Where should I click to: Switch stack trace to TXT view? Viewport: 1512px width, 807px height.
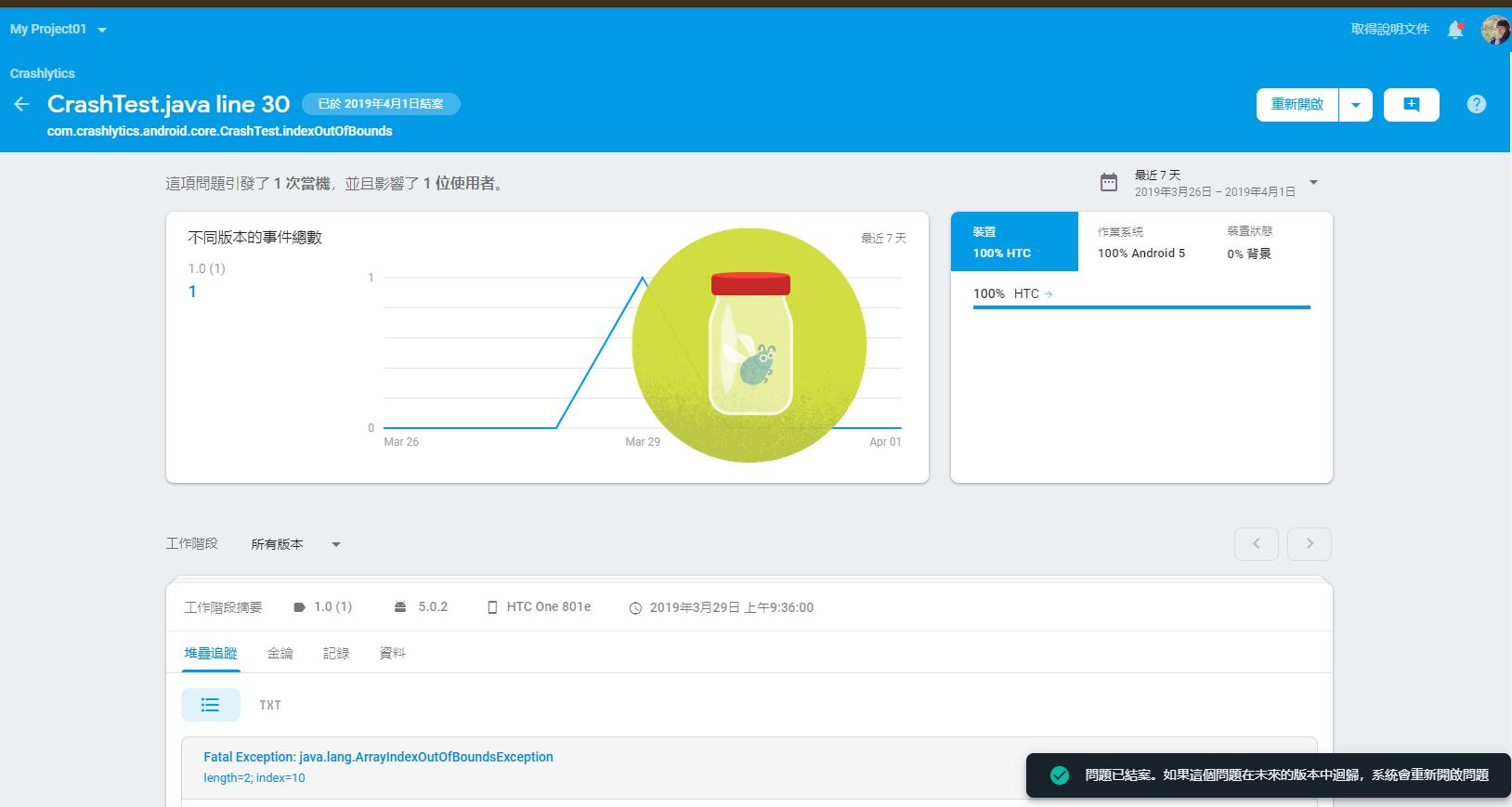(x=270, y=705)
